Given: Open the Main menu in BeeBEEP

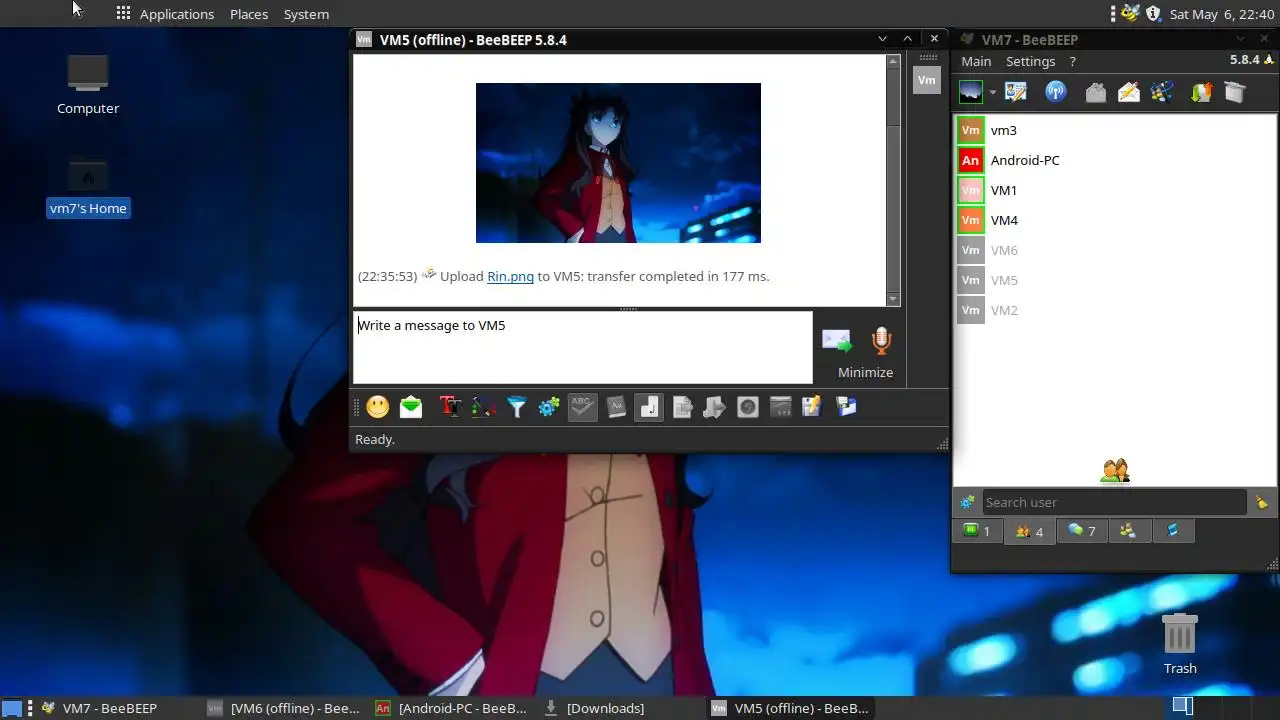Looking at the screenshot, I should [976, 61].
